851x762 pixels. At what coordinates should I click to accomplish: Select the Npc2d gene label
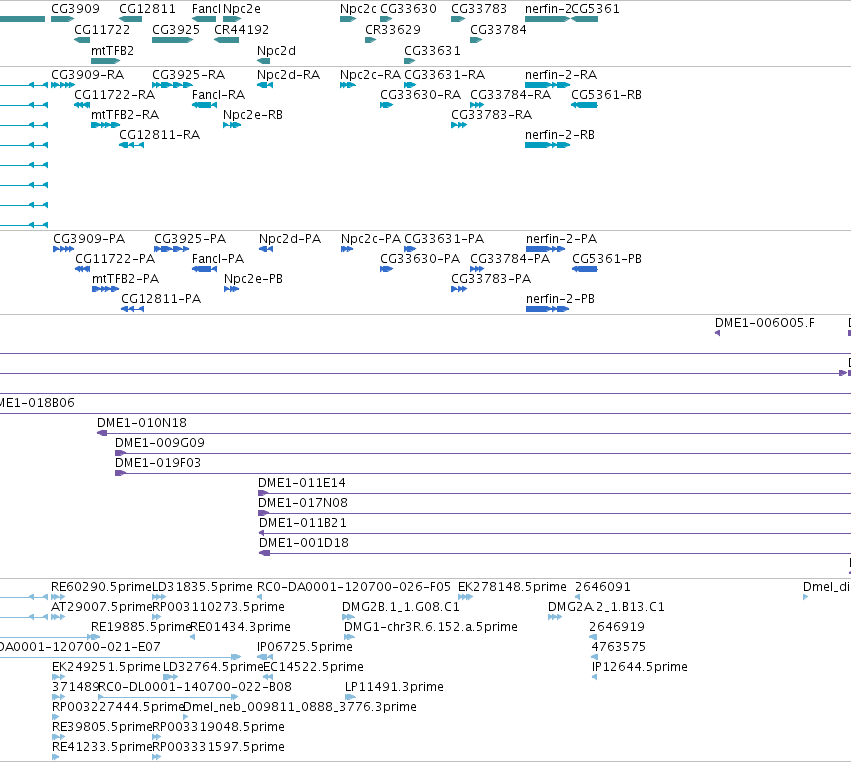tap(276, 51)
